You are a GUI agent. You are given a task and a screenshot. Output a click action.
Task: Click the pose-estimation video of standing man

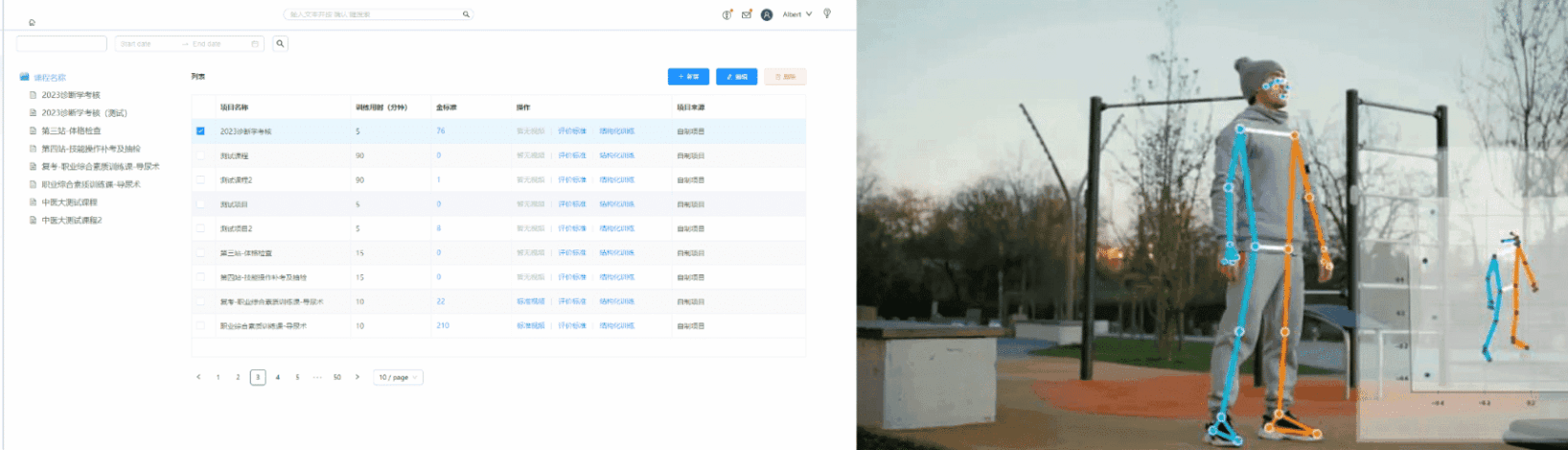(x=1211, y=225)
